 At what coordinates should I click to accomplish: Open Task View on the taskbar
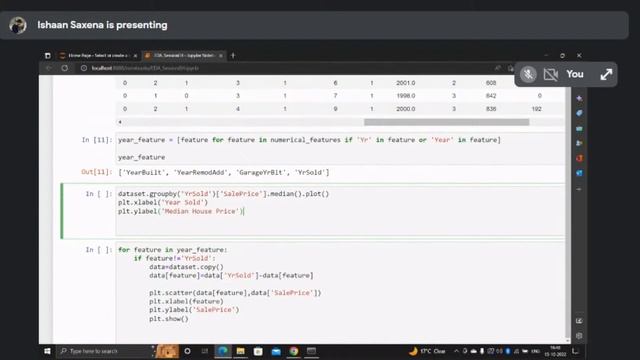coord(204,351)
